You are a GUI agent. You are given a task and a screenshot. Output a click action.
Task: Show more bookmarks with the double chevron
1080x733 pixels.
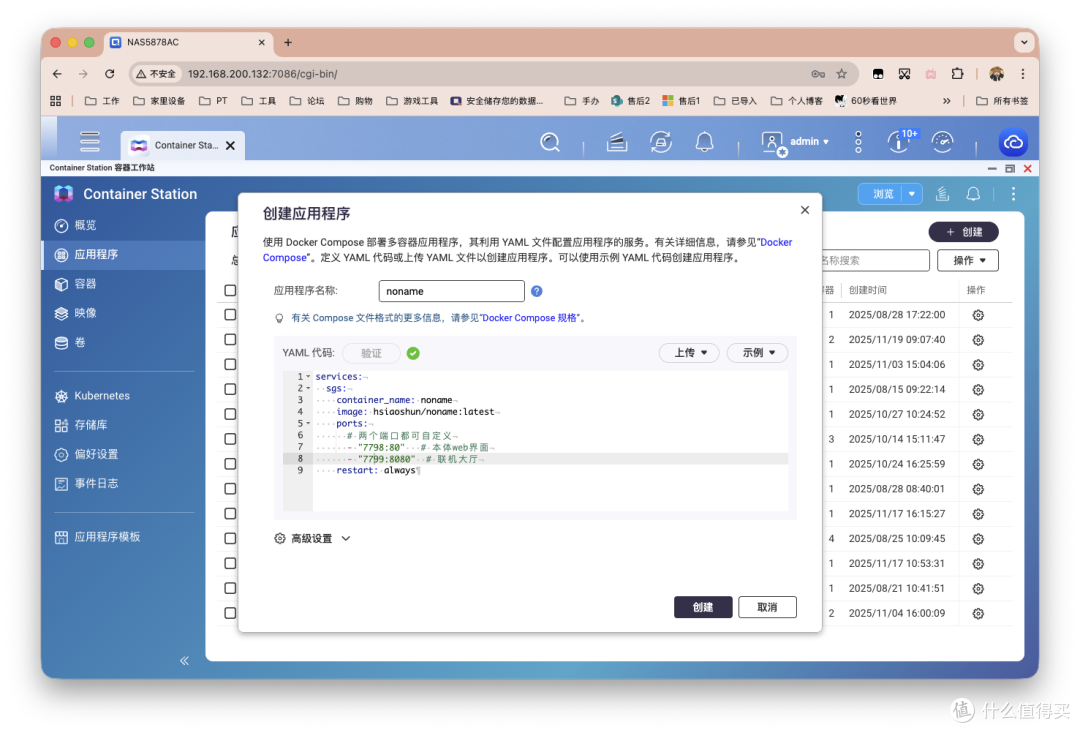click(x=946, y=101)
